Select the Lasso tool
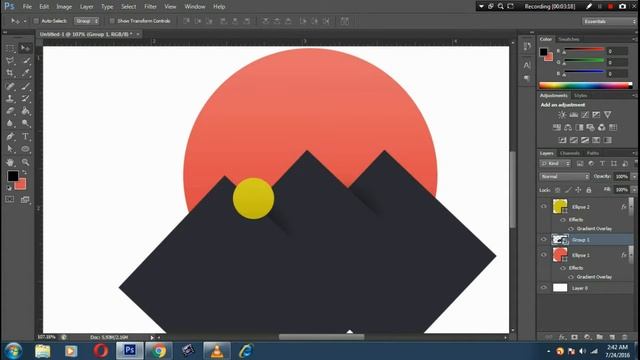 10,61
